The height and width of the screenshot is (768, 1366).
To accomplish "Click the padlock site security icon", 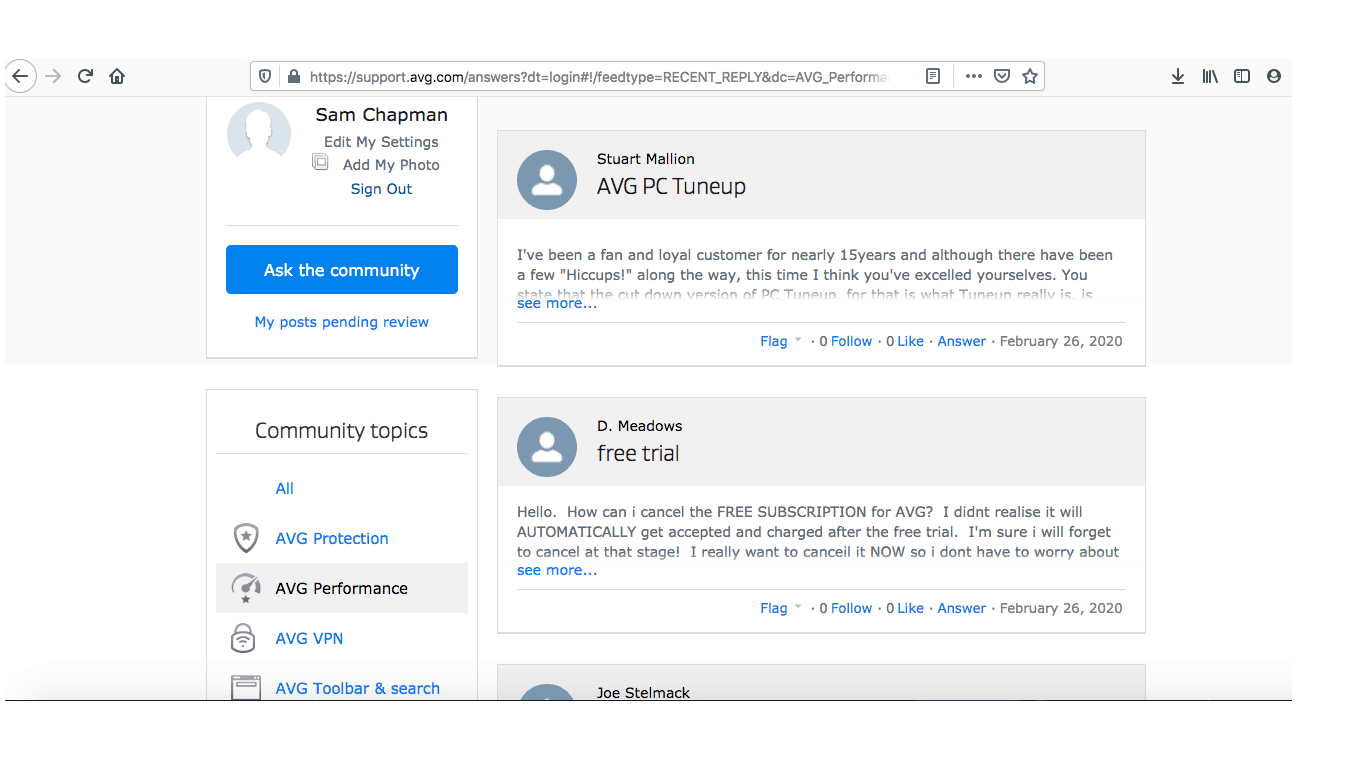I will [x=293, y=76].
